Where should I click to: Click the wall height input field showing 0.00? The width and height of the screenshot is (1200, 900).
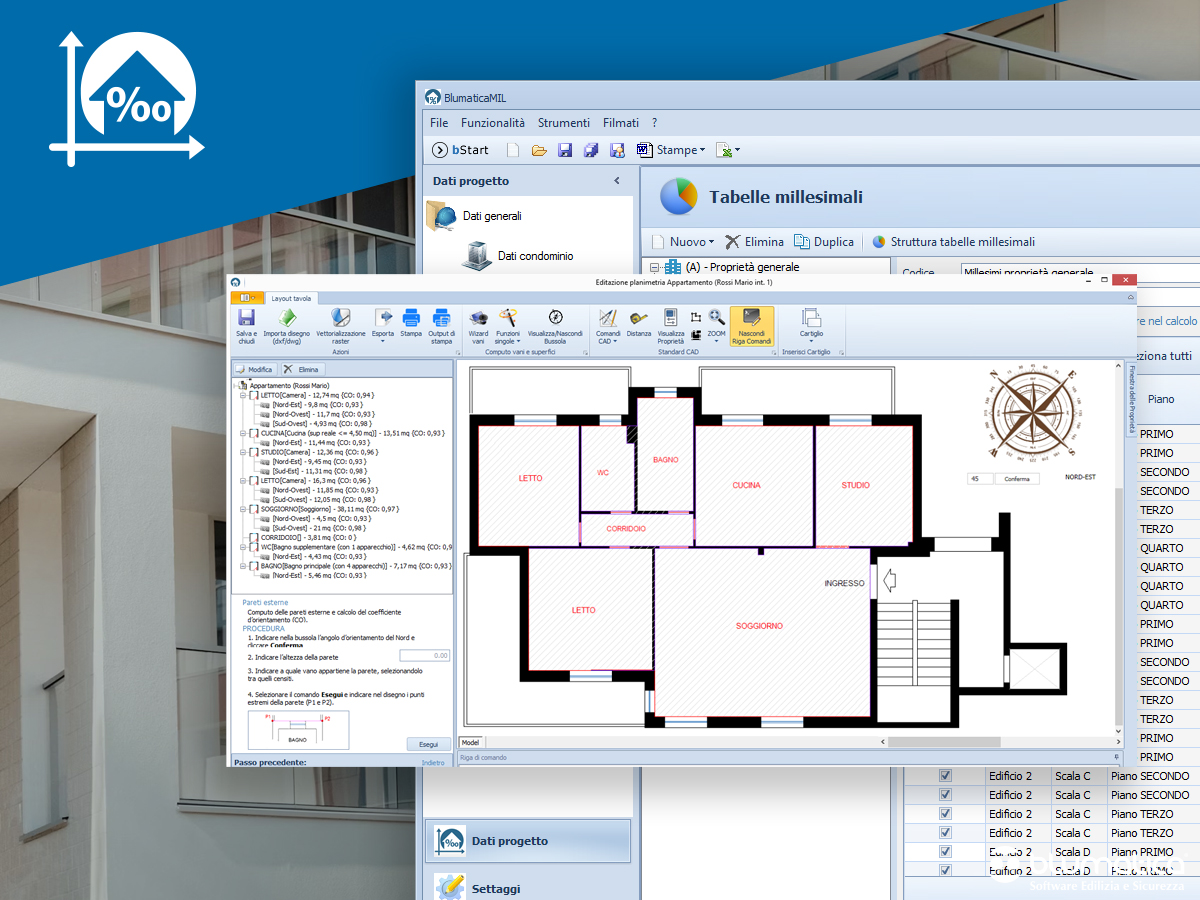coord(425,656)
